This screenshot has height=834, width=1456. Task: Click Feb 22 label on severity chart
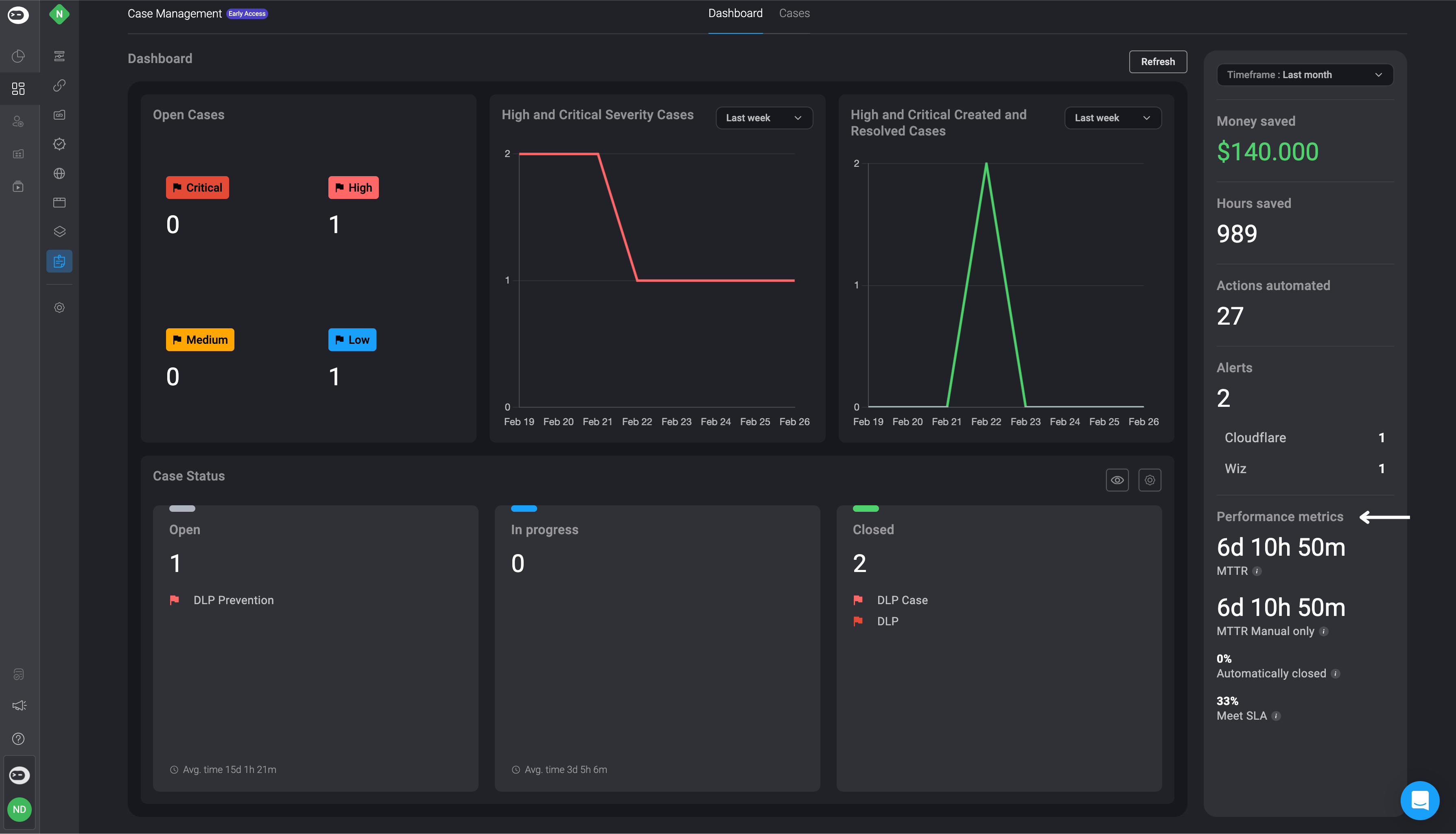tap(636, 421)
